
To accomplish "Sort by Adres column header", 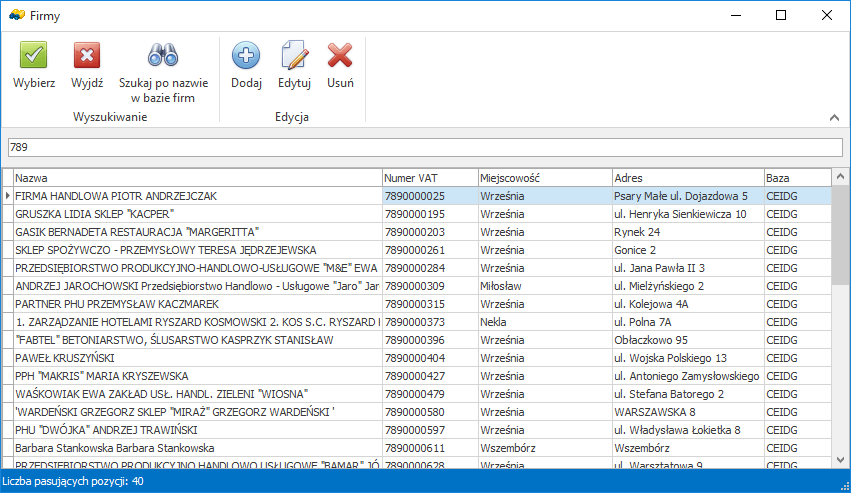I will (x=686, y=177).
